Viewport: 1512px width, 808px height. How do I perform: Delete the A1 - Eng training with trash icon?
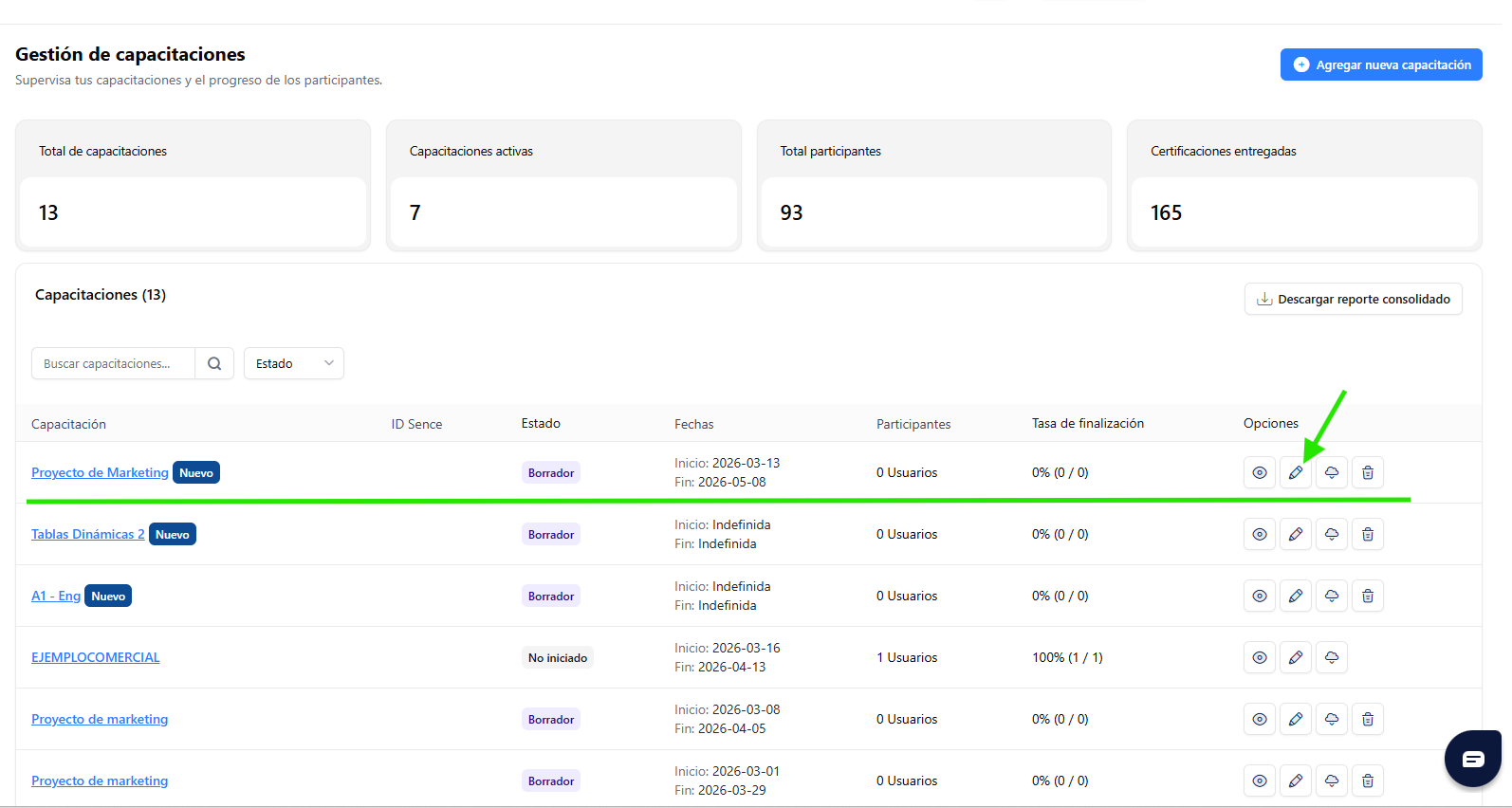(1368, 596)
